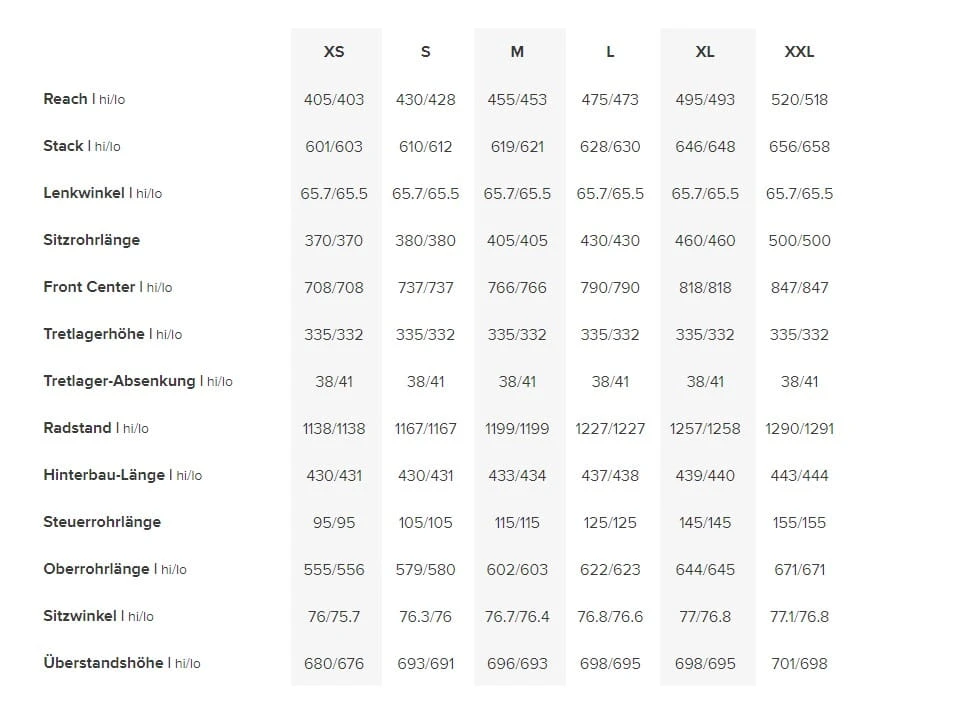The width and height of the screenshot is (963, 704).
Task: Click the Steuerrohrlänge row label
Action: tap(102, 522)
